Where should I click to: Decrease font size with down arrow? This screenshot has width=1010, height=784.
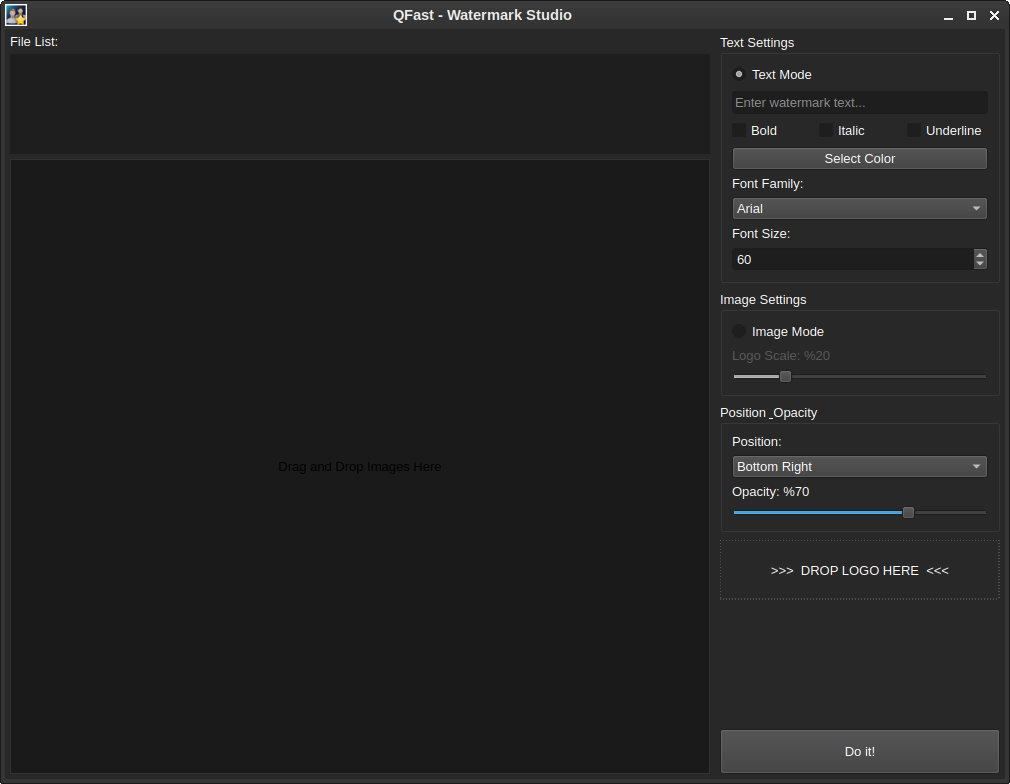pyautogui.click(x=980, y=264)
